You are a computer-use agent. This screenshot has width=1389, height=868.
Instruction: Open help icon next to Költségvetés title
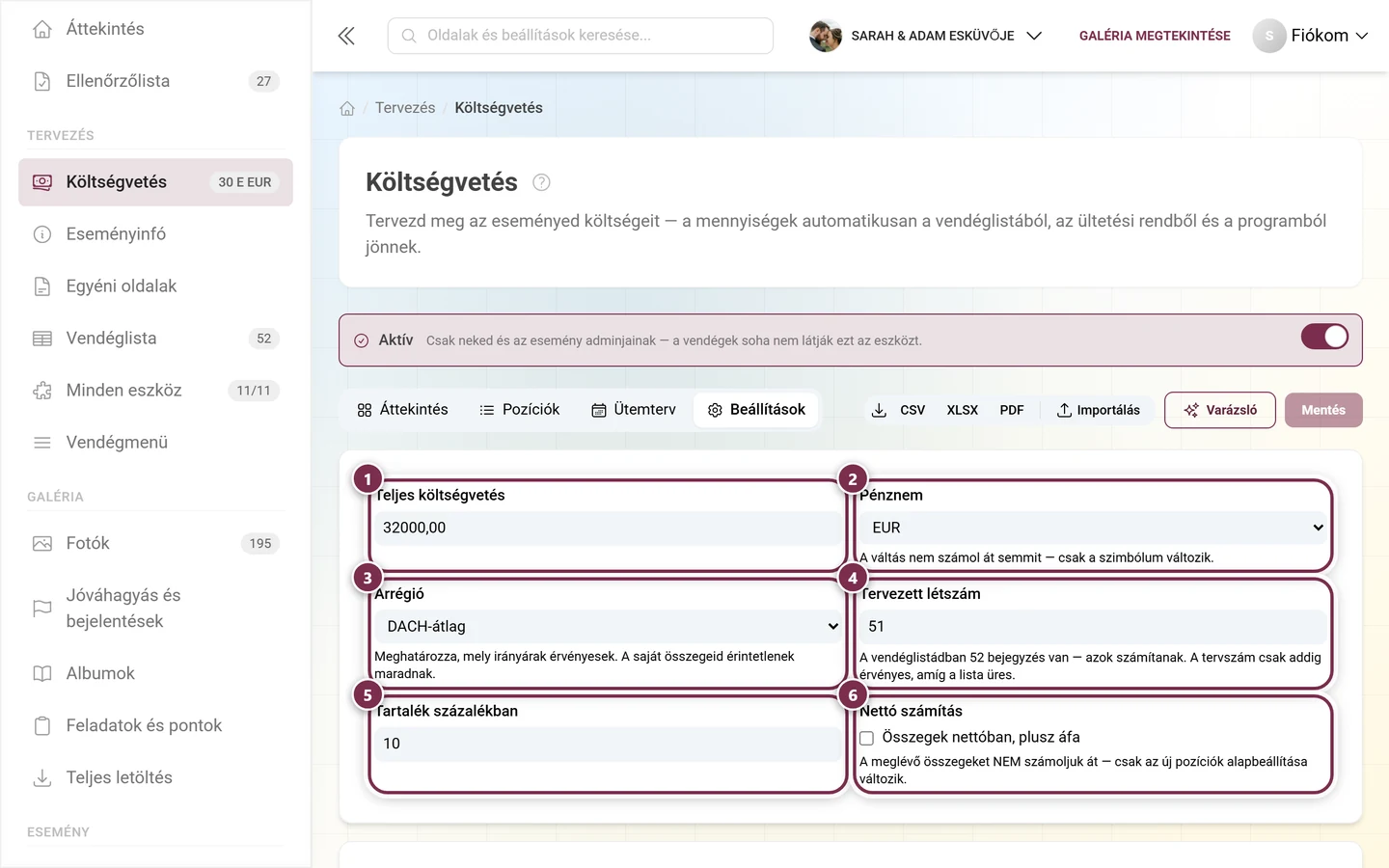[541, 182]
